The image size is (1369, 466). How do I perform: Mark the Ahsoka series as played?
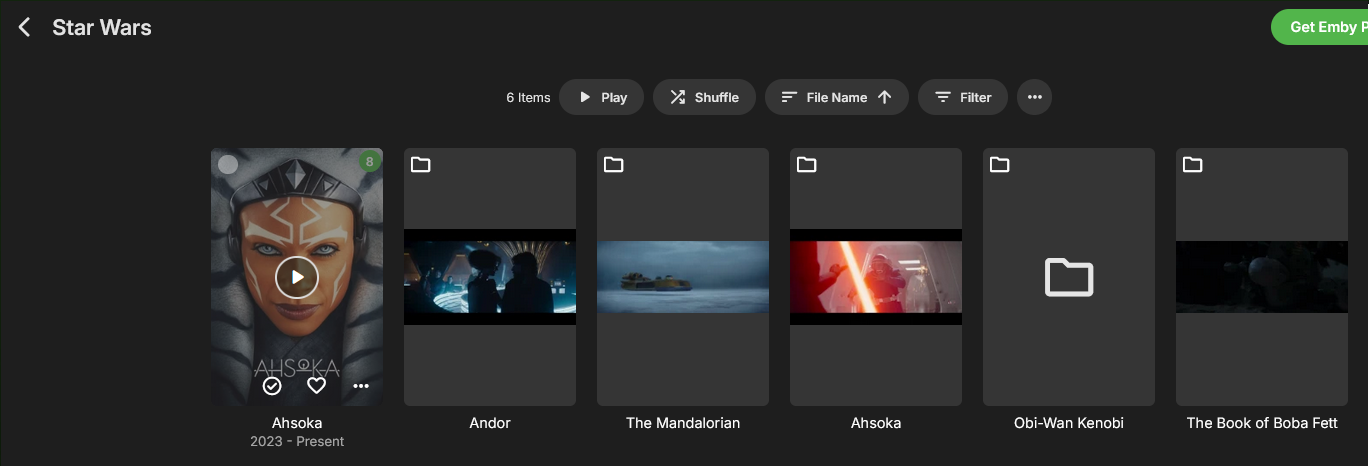coord(272,386)
